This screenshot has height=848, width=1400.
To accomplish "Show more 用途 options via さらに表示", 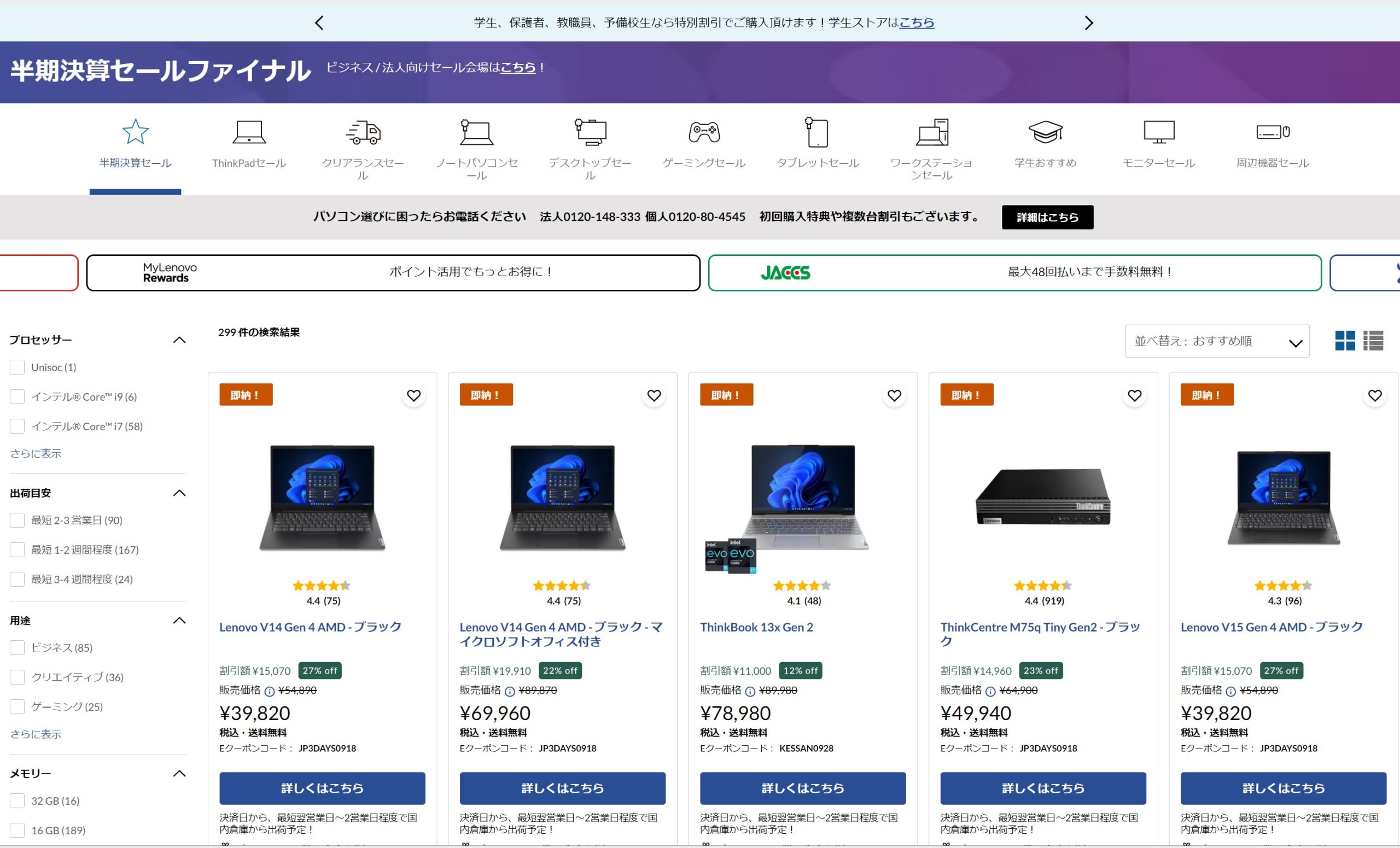I will [x=36, y=734].
